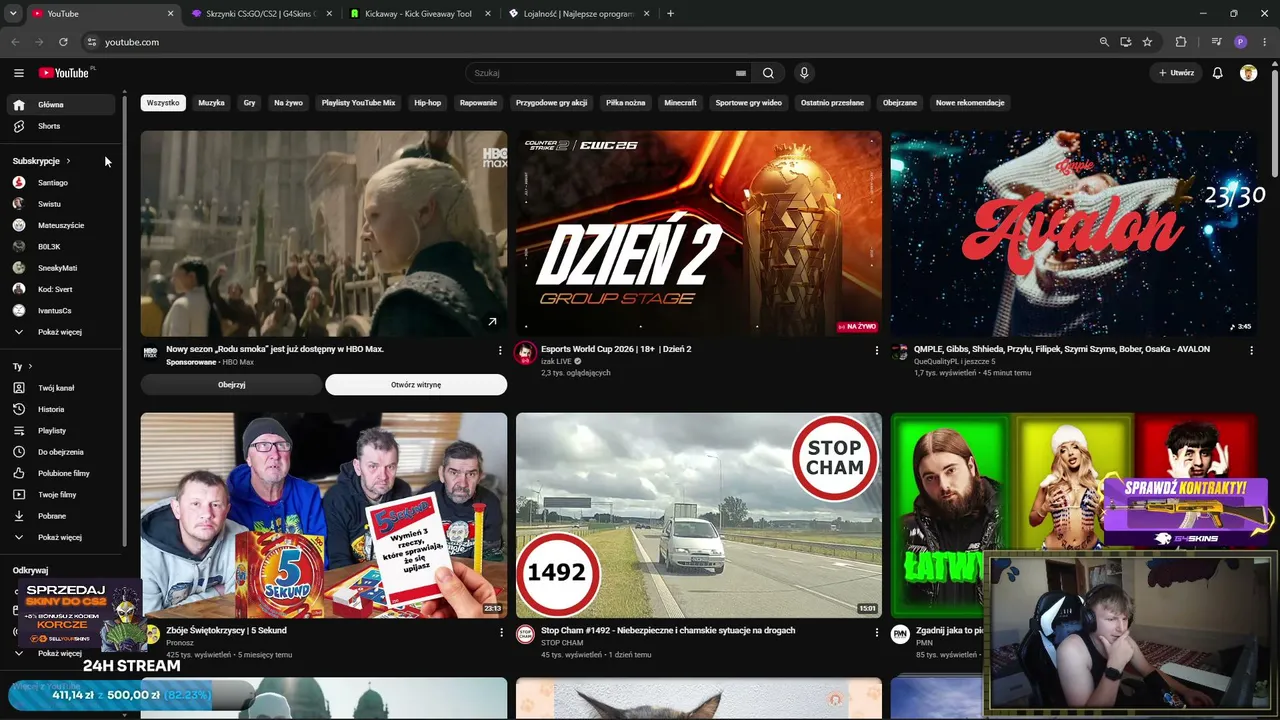Expand more subscriptions with Pokaż więcej
This screenshot has width=1280, height=720.
[61, 332]
